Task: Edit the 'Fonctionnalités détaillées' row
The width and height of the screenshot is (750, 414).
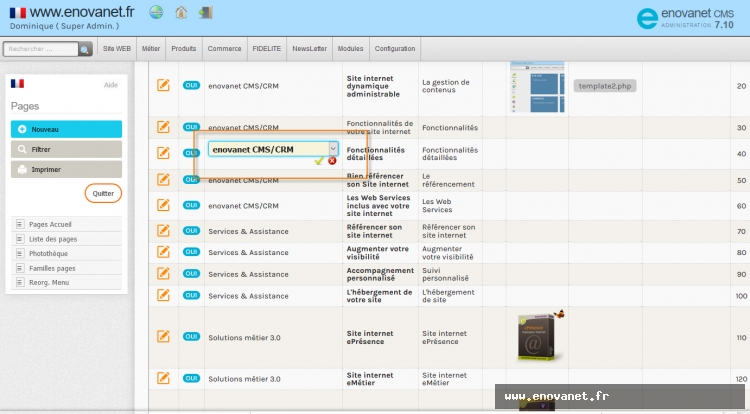Action: point(163,153)
